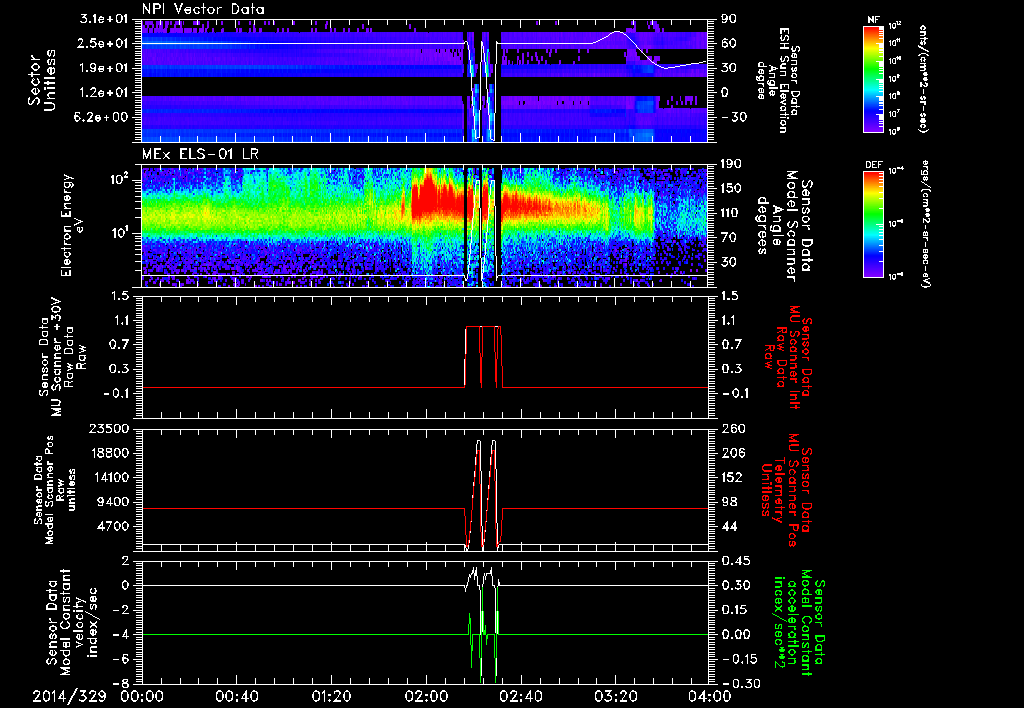1024x708 pixels.
Task: Click the DEF color bar
Action: [x=873, y=224]
